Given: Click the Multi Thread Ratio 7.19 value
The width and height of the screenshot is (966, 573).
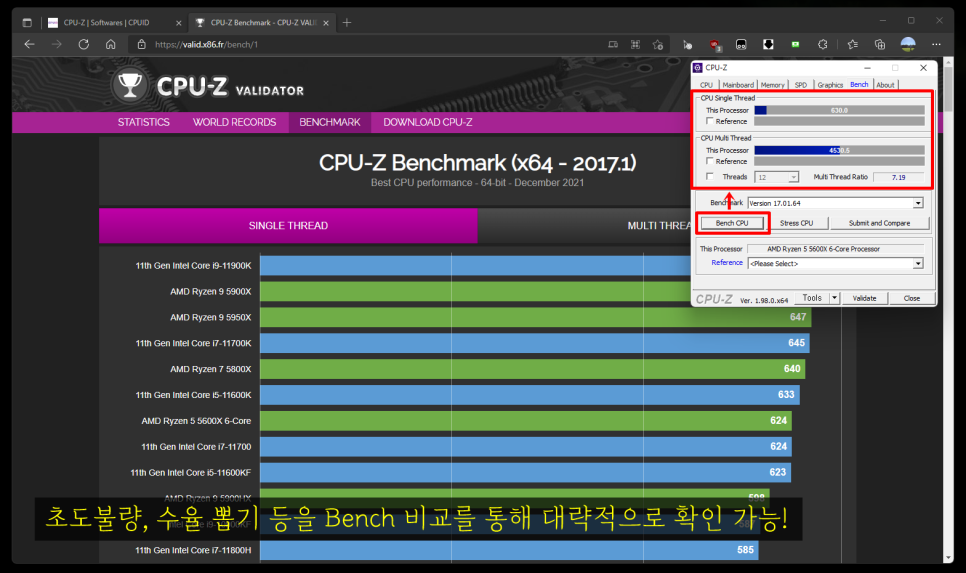Looking at the screenshot, I should coord(898,177).
